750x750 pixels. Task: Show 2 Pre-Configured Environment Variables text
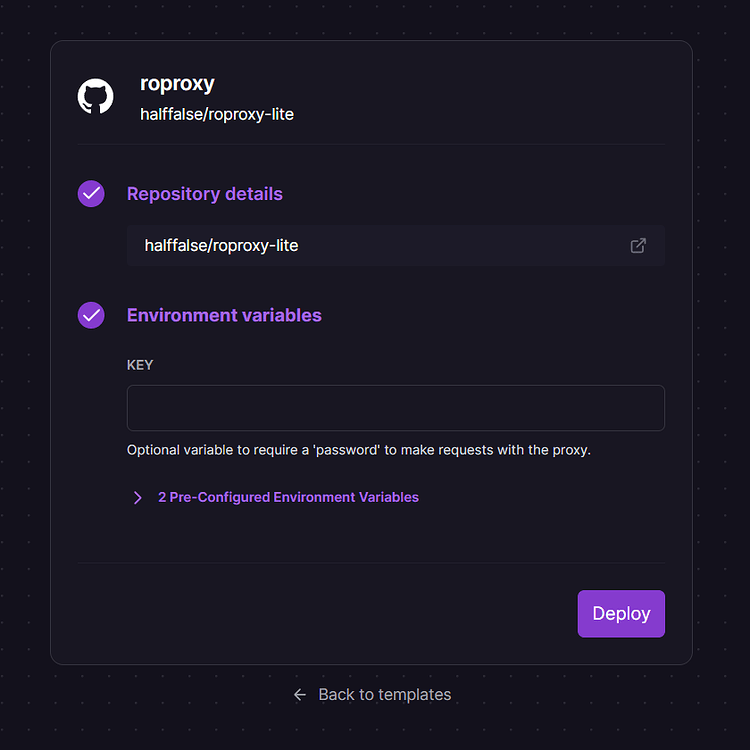(288, 497)
